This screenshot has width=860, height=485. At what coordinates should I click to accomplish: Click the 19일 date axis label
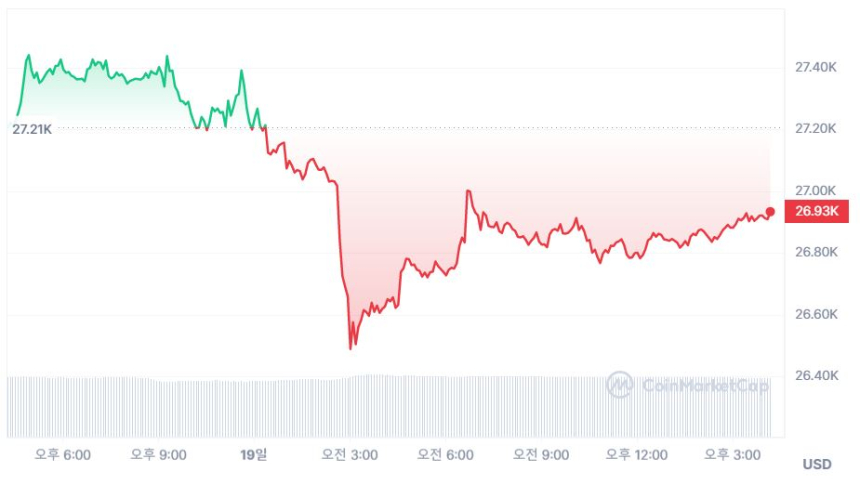coord(254,455)
